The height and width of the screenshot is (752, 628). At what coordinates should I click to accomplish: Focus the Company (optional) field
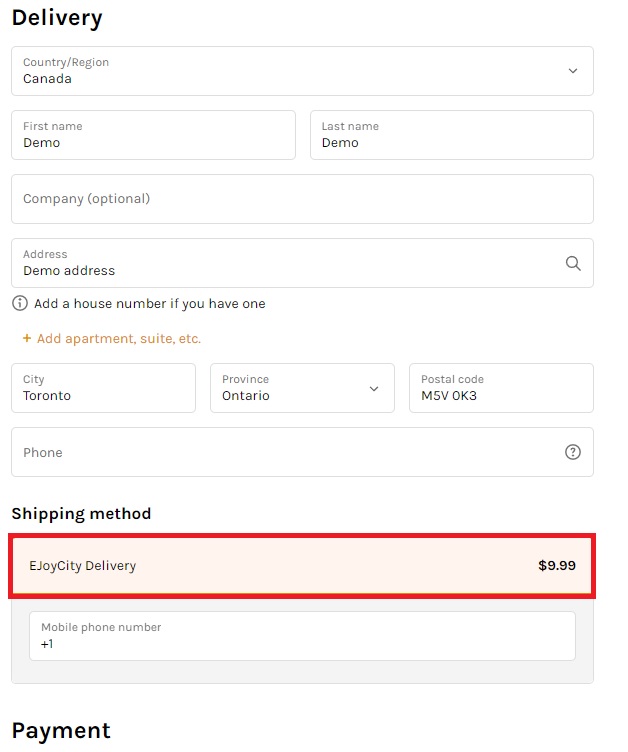tap(302, 199)
